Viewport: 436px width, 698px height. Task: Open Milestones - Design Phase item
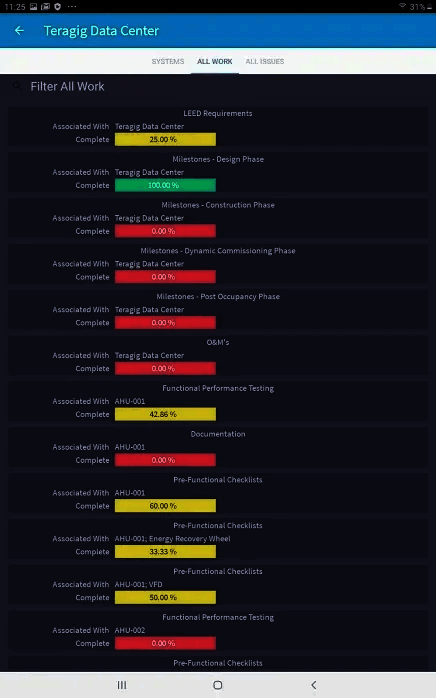coord(218,172)
